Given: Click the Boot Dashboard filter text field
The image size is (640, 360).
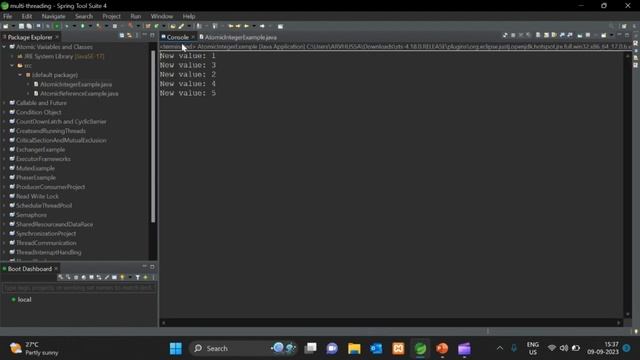Looking at the screenshot, I should [79, 288].
